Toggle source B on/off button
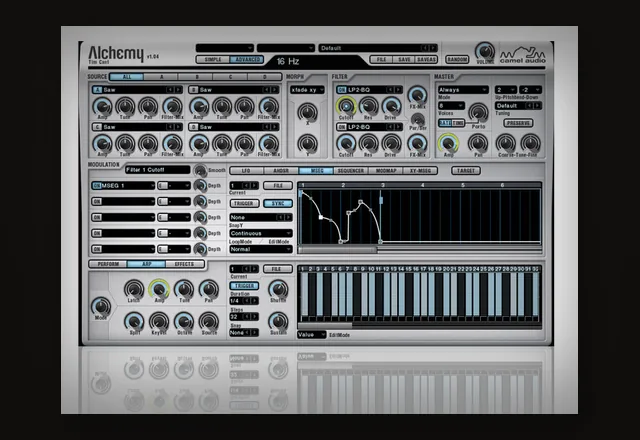Viewport: 640px width, 440px height. [x=194, y=90]
